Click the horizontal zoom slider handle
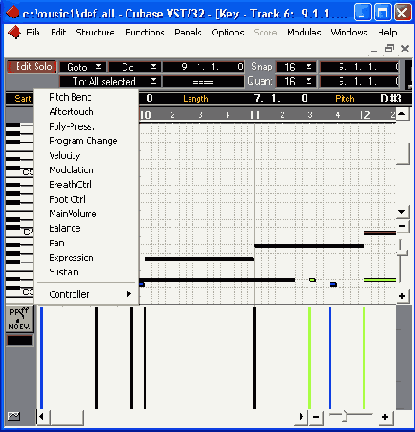The height and width of the screenshot is (432, 415). [345, 416]
